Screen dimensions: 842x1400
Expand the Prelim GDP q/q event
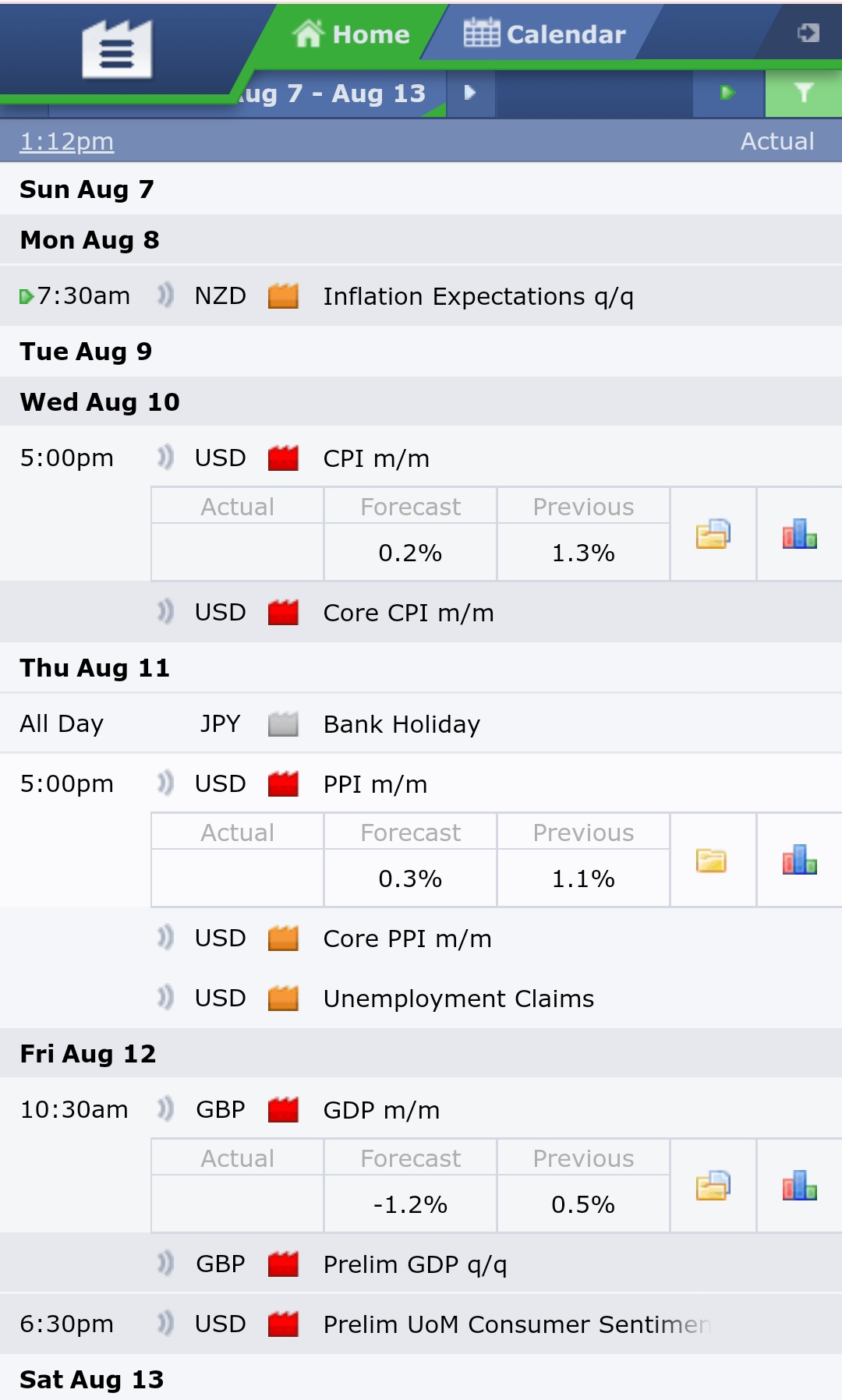click(415, 1264)
